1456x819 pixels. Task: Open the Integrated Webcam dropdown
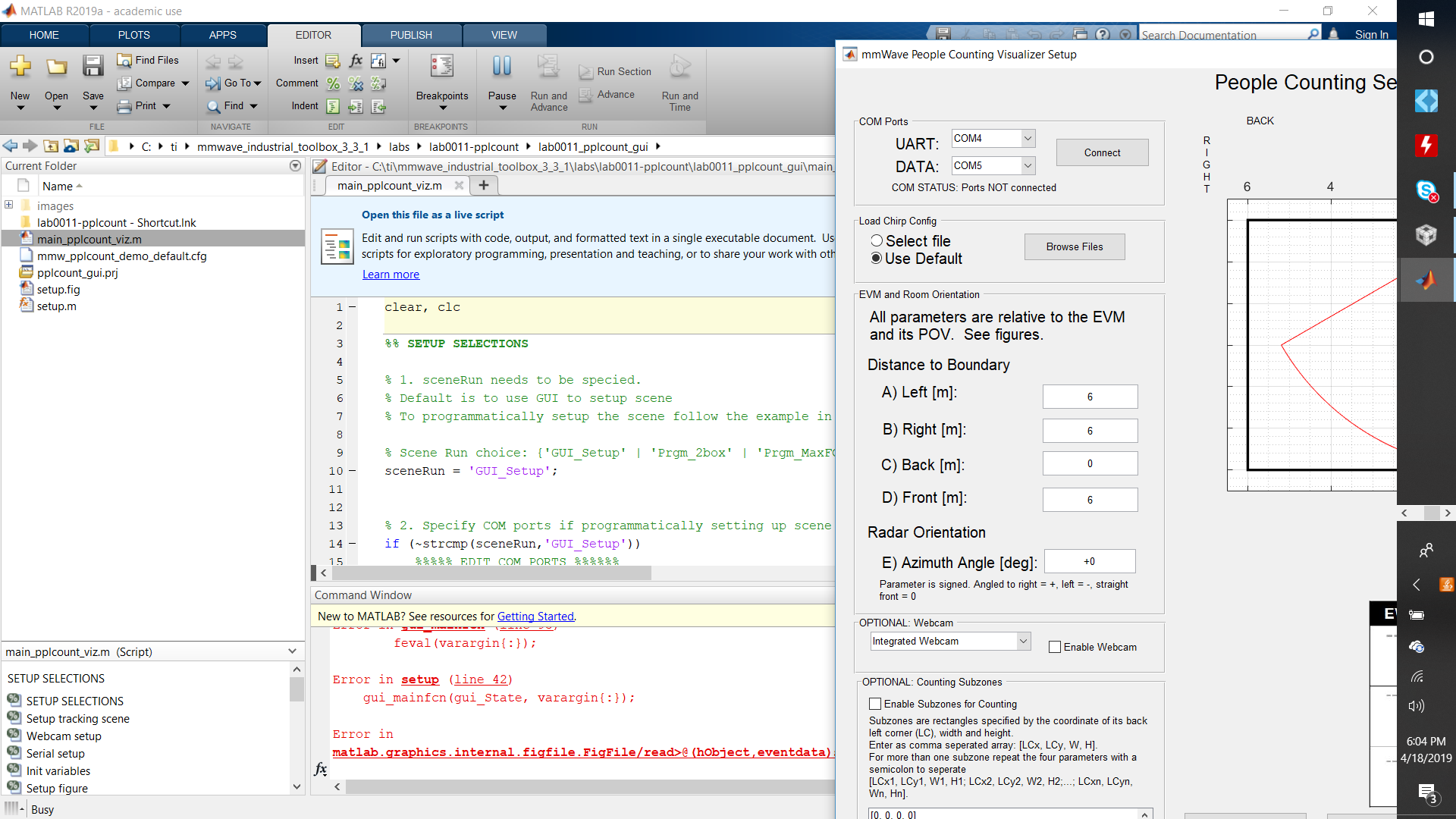(x=1023, y=642)
